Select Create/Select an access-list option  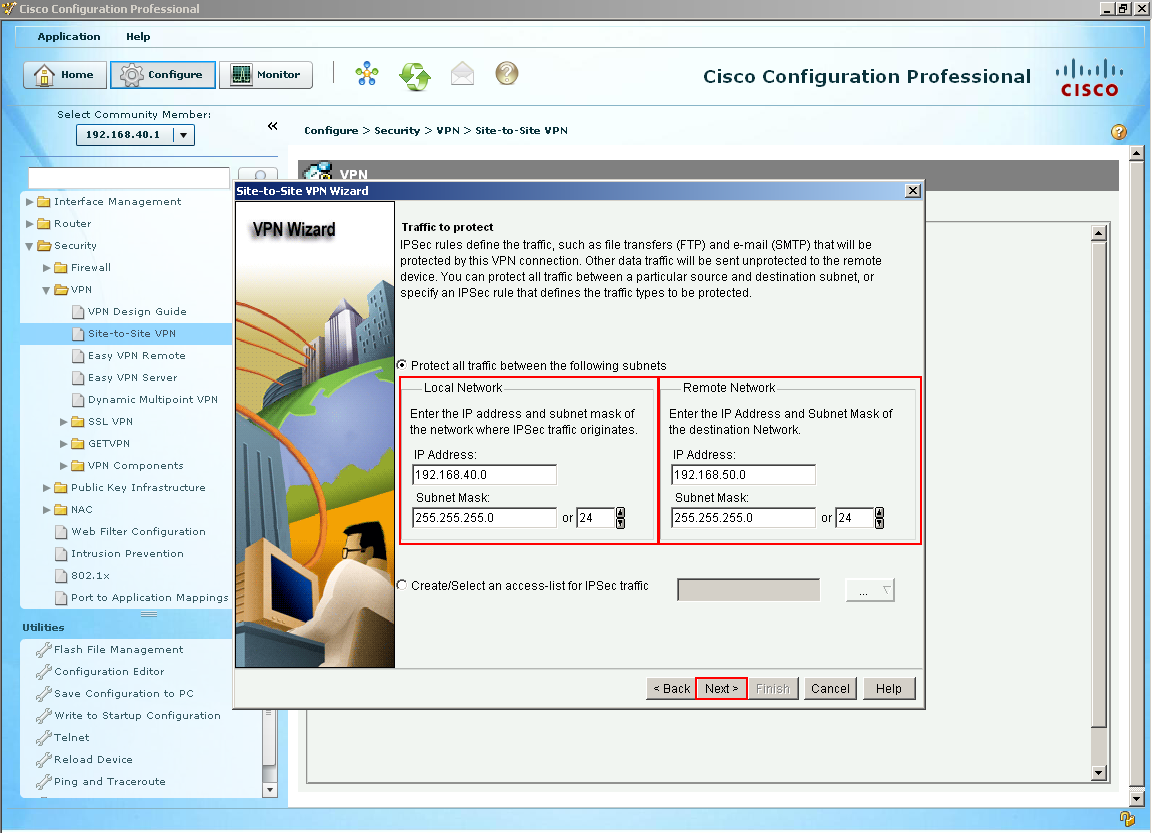(x=402, y=585)
